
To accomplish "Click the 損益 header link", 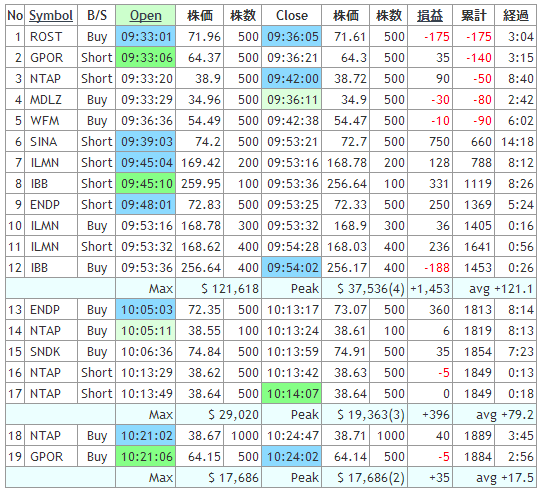I will pos(430,16).
